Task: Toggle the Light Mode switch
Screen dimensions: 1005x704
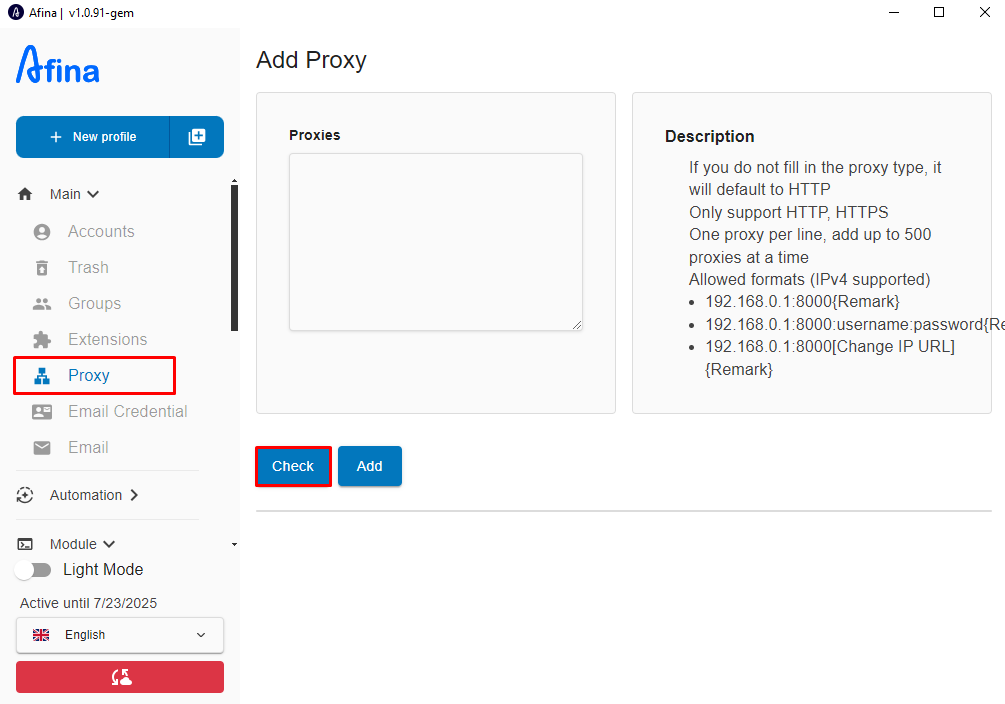Action: click(33, 570)
